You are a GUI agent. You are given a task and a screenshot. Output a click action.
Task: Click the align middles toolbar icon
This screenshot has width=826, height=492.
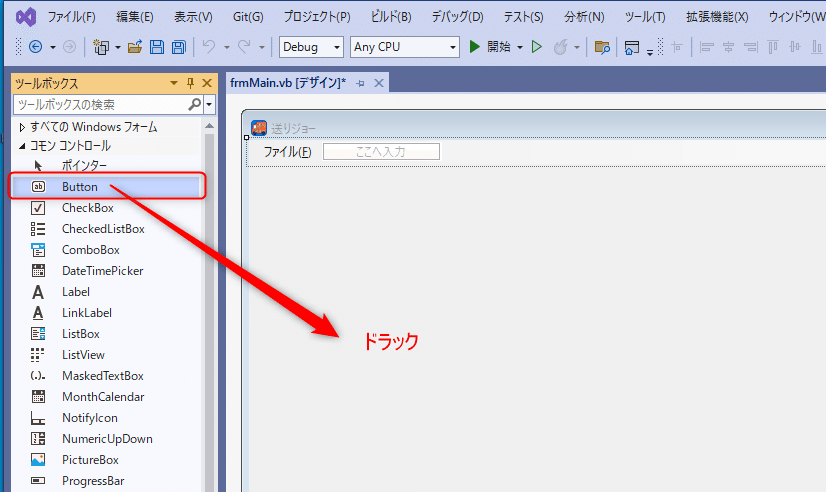(795, 47)
